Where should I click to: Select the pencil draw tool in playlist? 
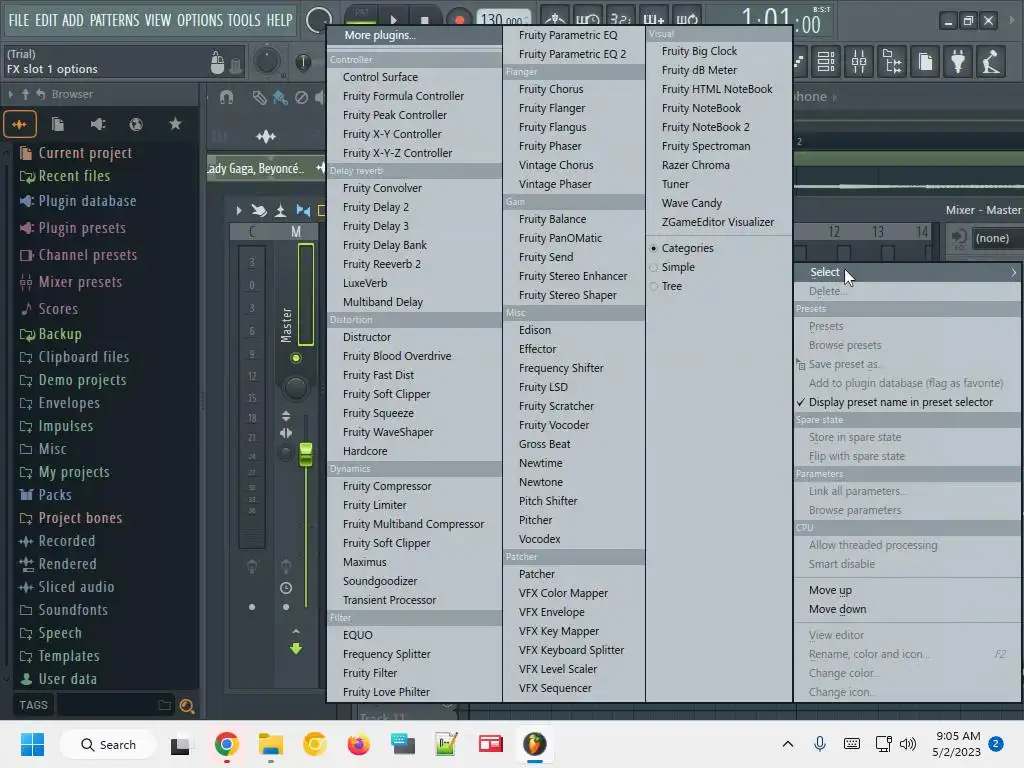point(259,98)
